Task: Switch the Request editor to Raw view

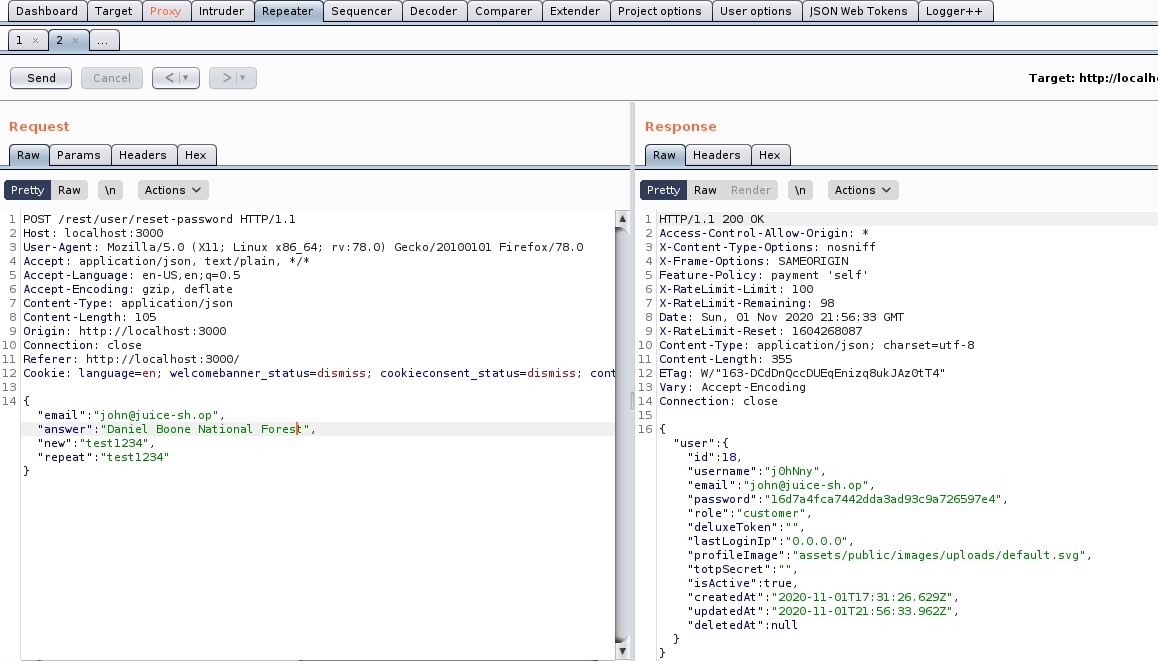Action: 69,189
